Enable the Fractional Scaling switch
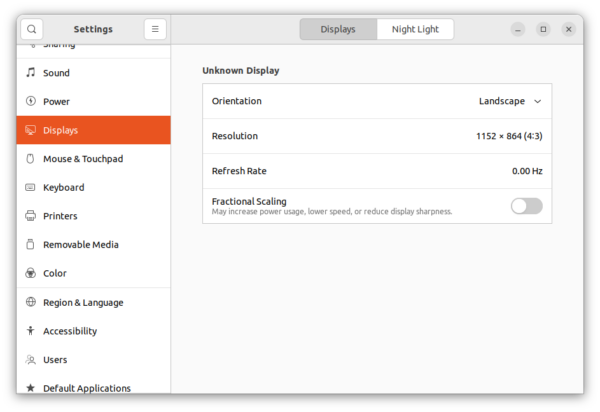Image resolution: width=600 pixels, height=412 pixels. tap(526, 206)
